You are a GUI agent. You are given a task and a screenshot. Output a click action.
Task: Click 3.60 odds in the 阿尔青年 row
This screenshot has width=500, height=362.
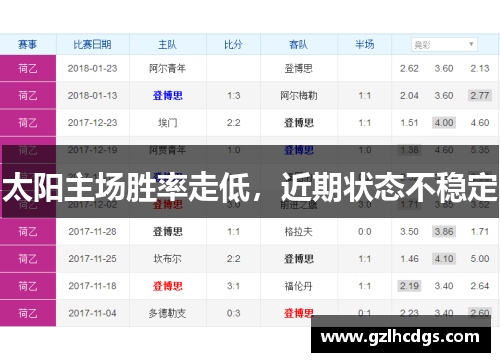(x=444, y=68)
